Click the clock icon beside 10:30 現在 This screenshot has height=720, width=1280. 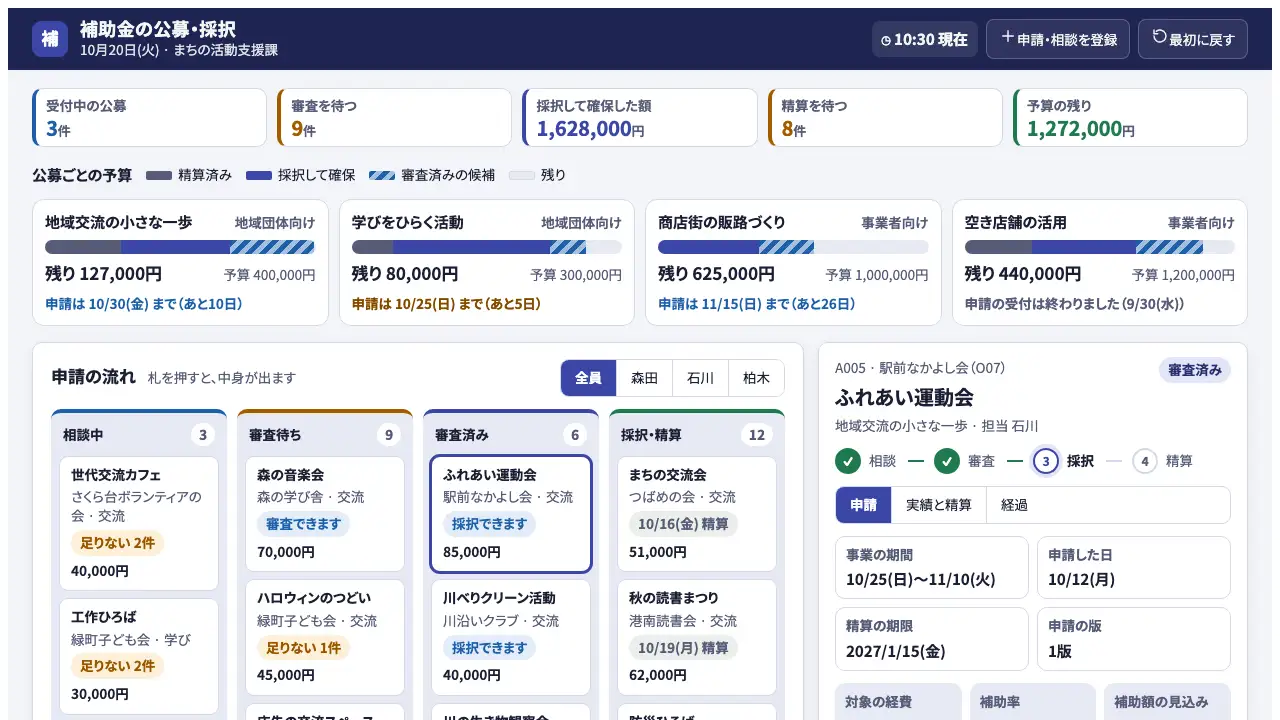[x=886, y=40]
